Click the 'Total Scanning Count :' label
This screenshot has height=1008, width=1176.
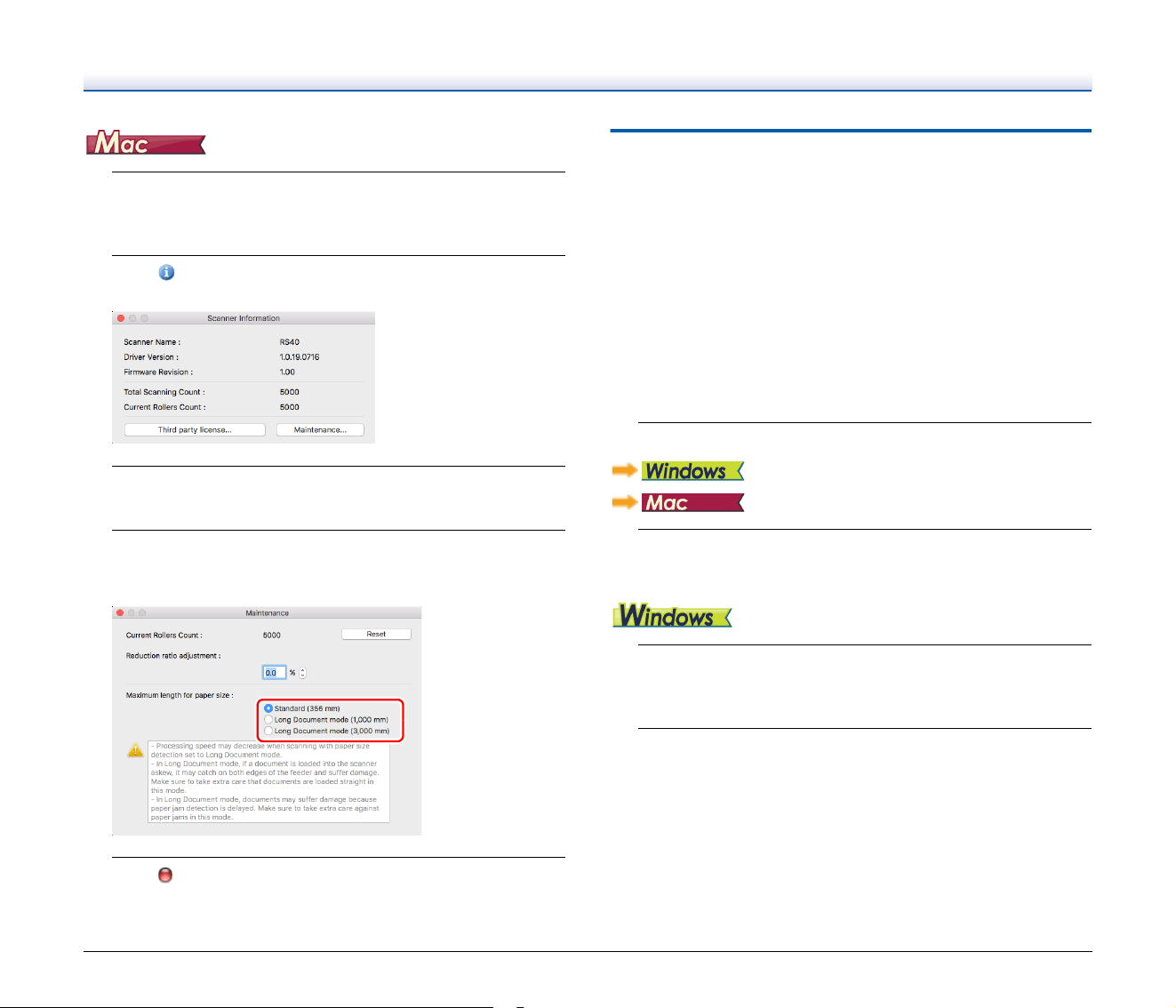[164, 392]
